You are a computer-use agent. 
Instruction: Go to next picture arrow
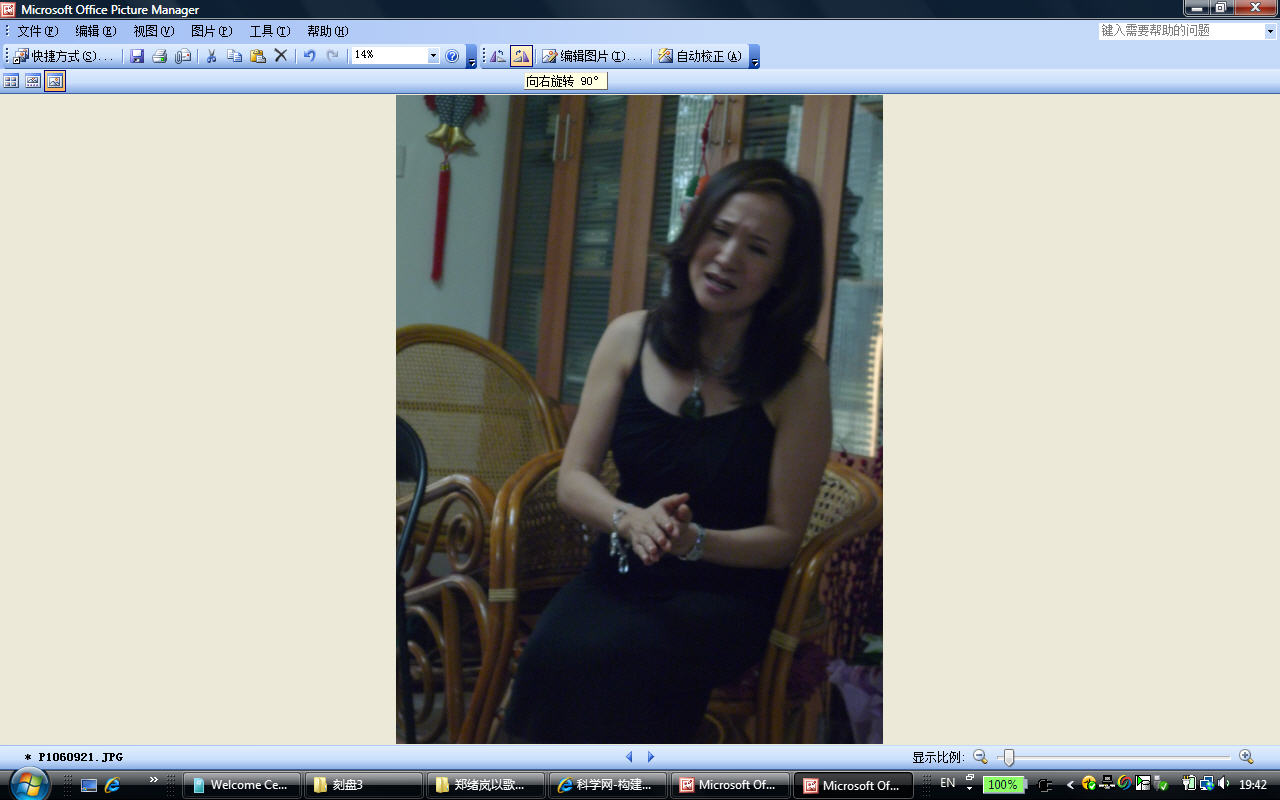[x=651, y=757]
